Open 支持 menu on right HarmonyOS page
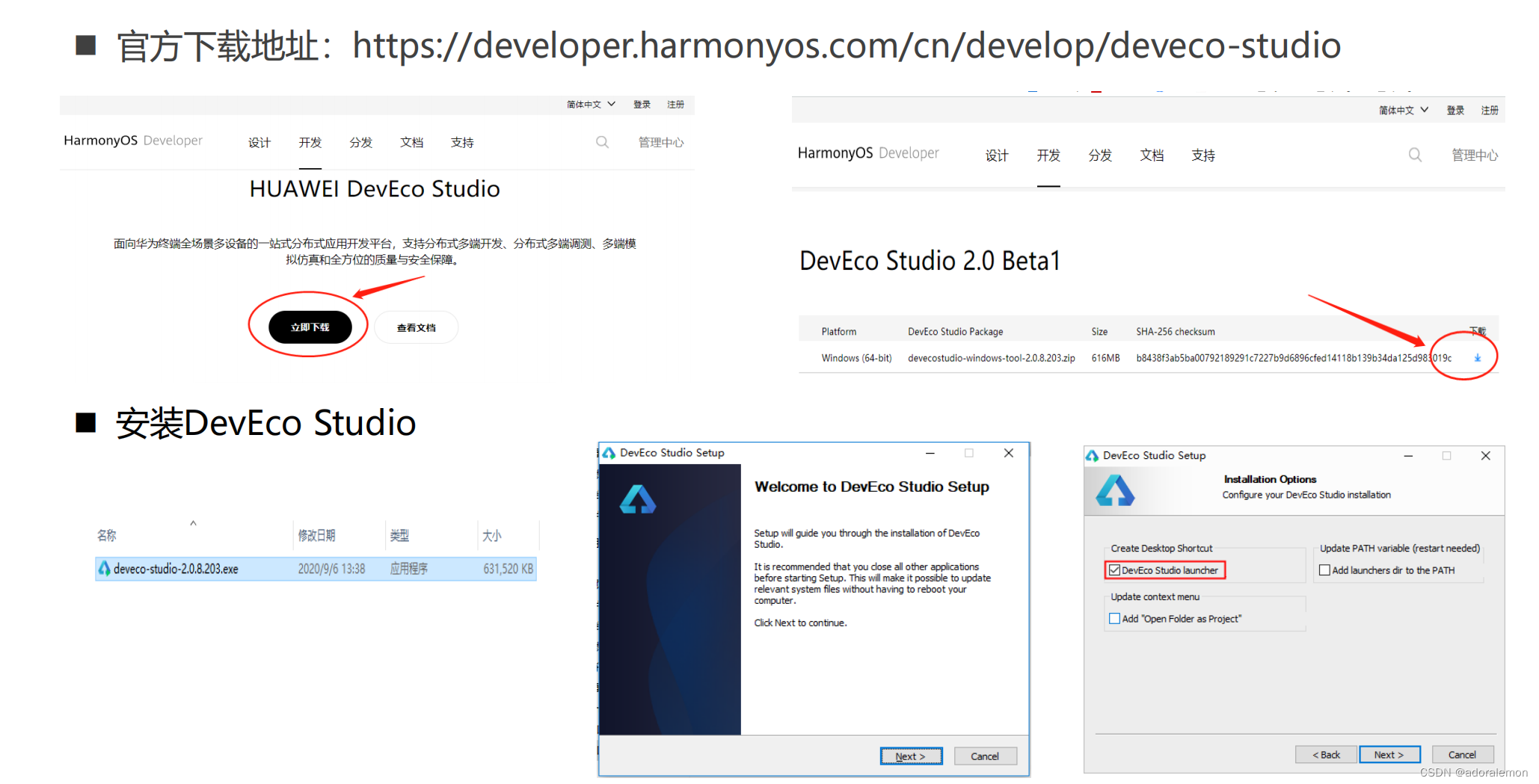The height and width of the screenshot is (784, 1539). pos(1203,155)
